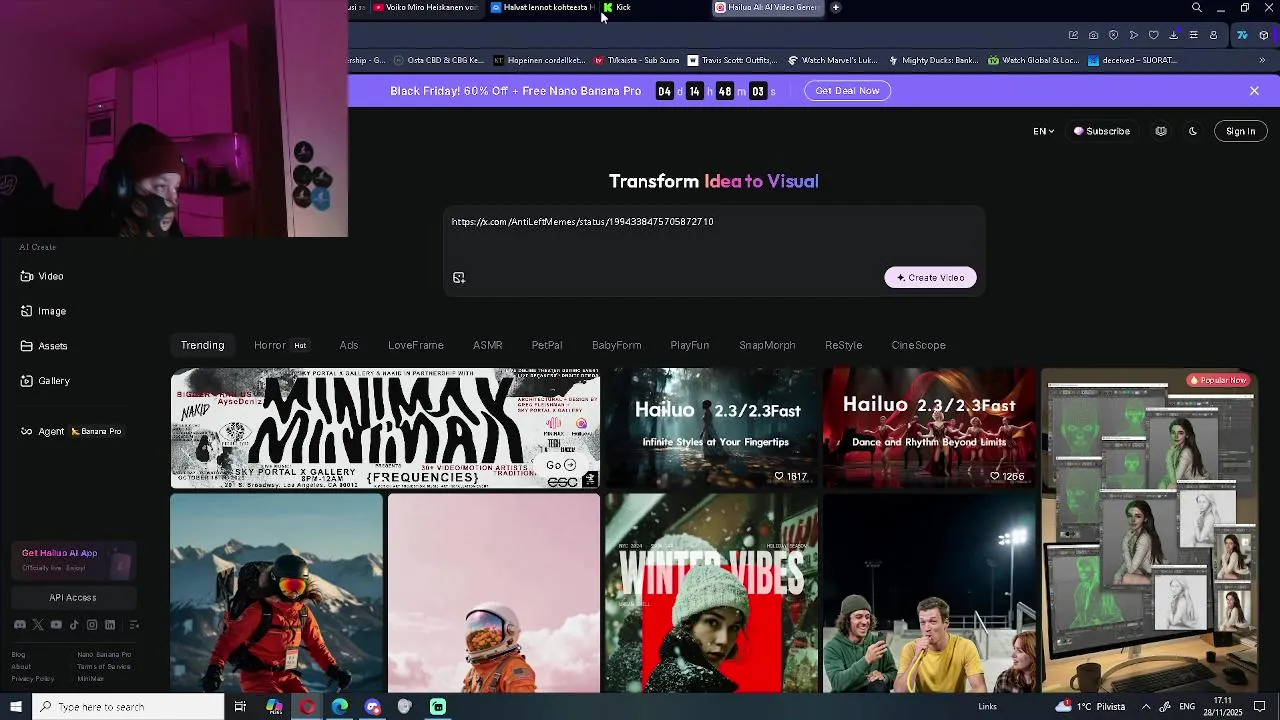Viewport: 1280px width, 720px height.
Task: Toggle dark mode with the moon icon
Action: click(1193, 131)
